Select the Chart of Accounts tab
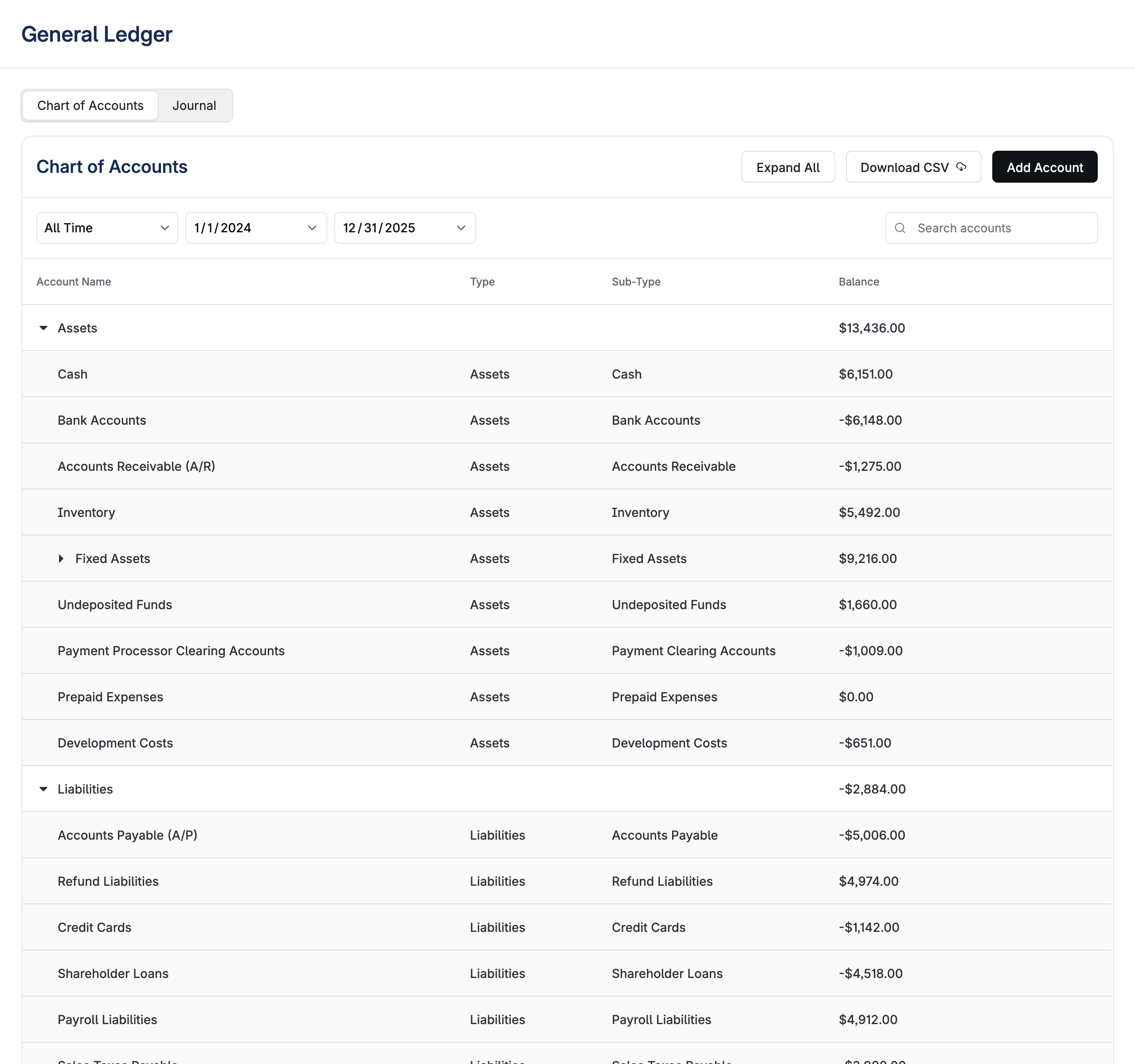 (x=90, y=106)
